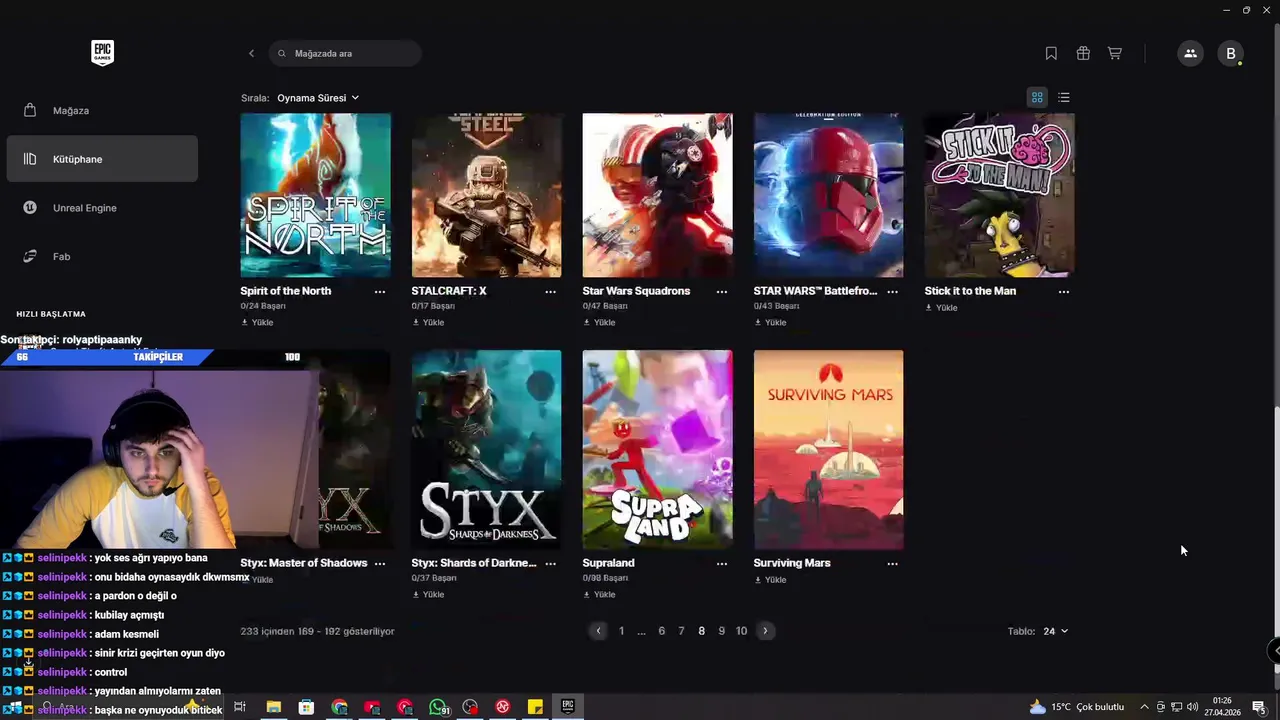
Task: Open STALCRAFT: X options menu
Action: pos(551,291)
